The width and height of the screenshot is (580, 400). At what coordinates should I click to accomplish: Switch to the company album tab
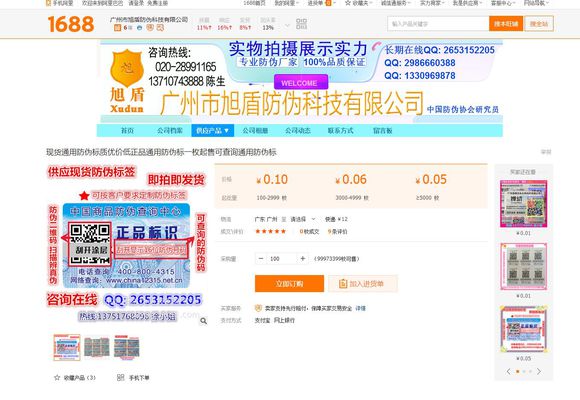pos(255,131)
